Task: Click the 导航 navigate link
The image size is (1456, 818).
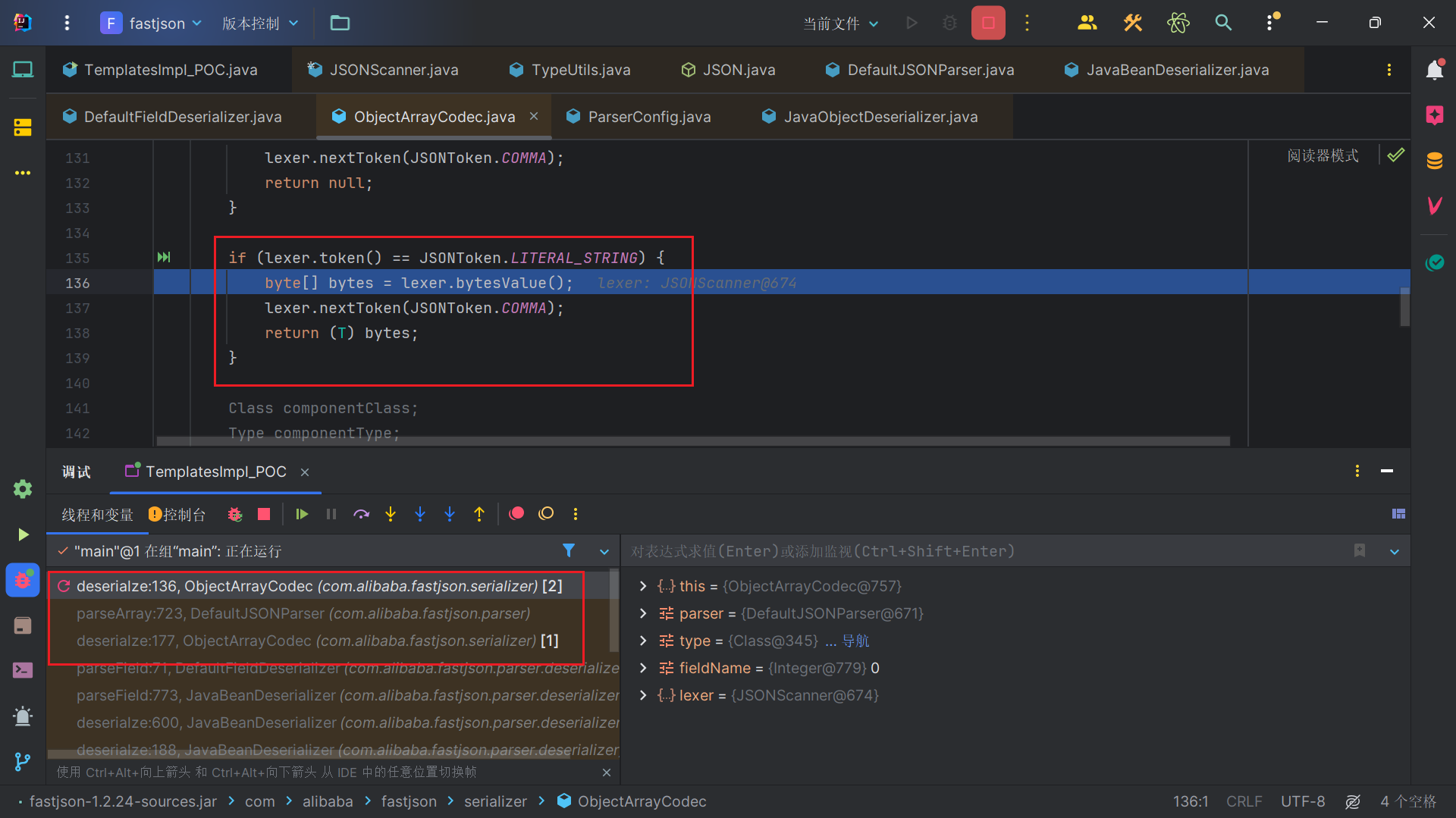Action: [x=855, y=641]
